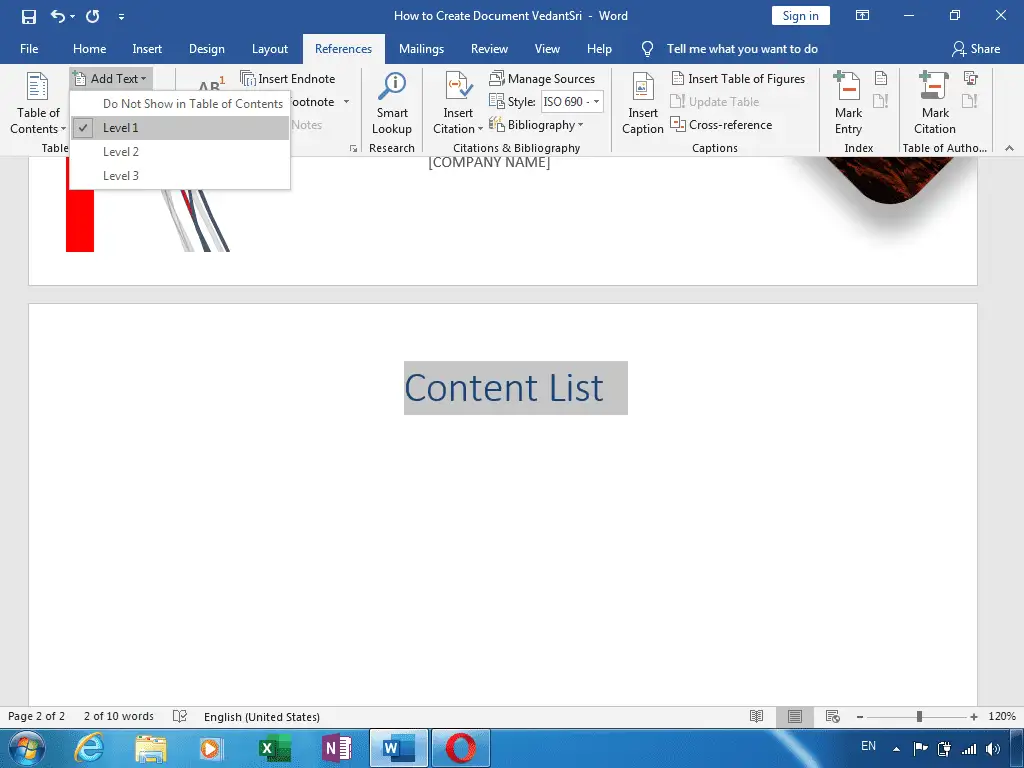The height and width of the screenshot is (768, 1024).
Task: Open Manage Sources
Action: [542, 78]
